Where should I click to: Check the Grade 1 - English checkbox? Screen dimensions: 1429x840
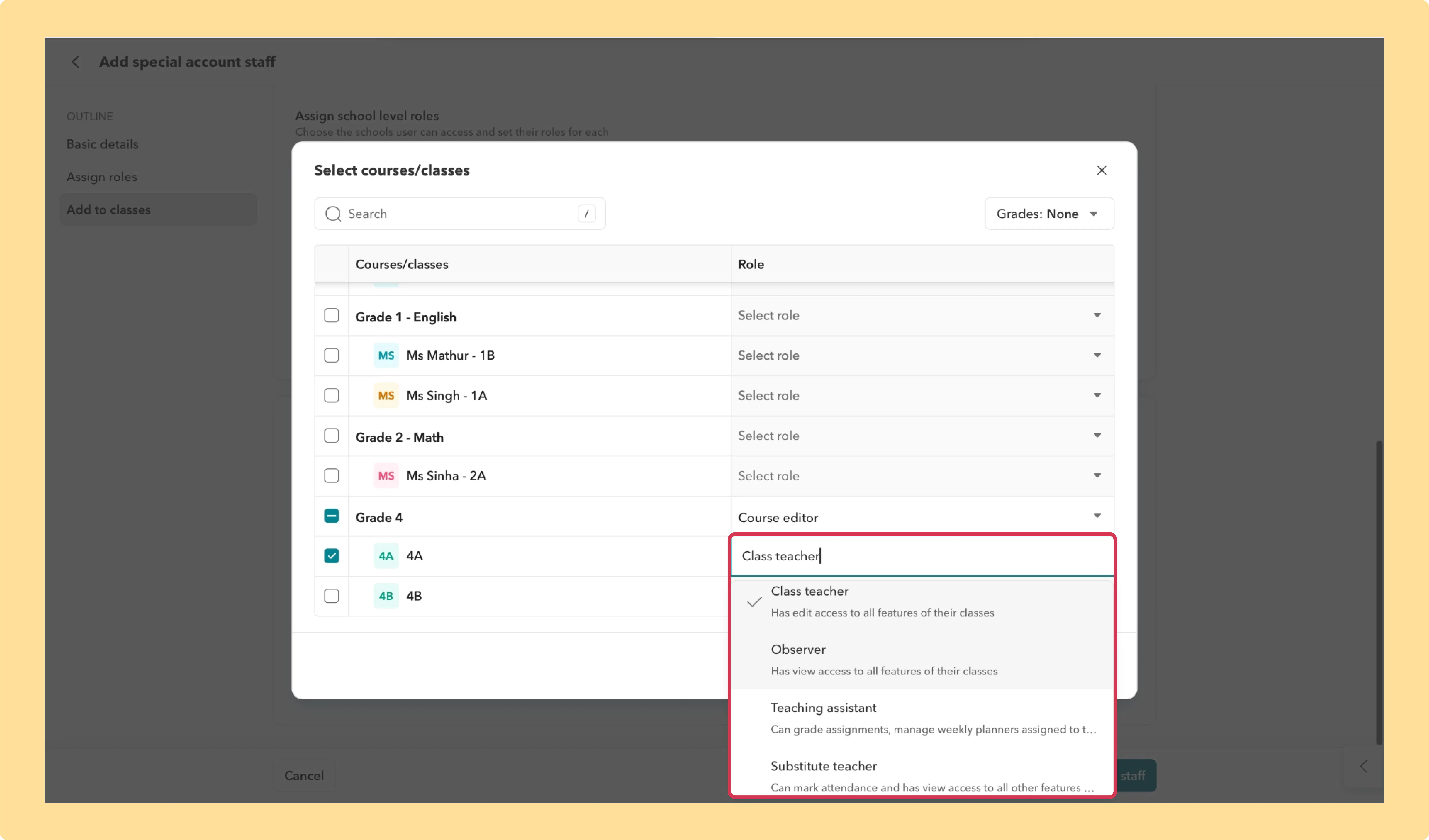point(331,315)
